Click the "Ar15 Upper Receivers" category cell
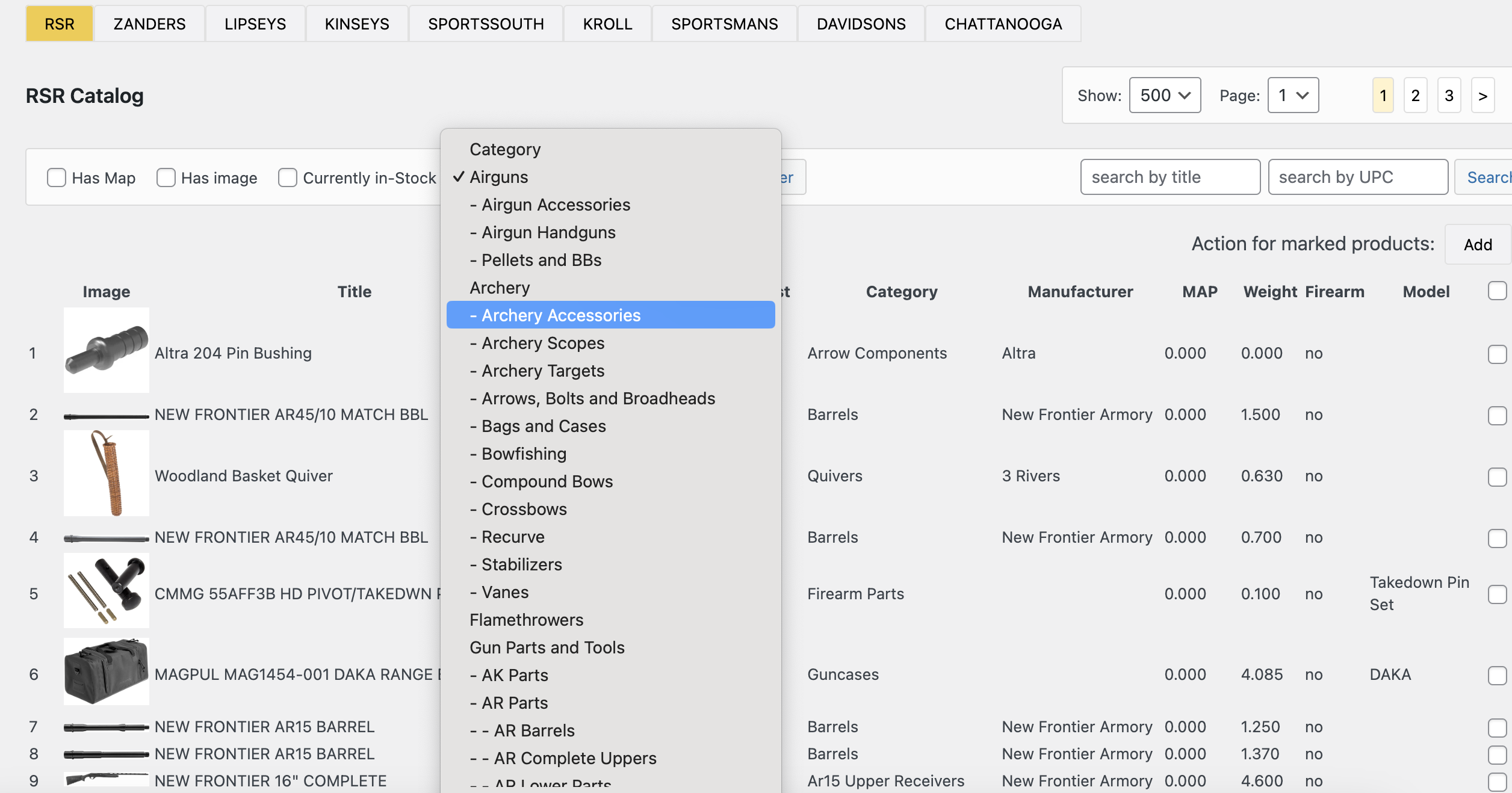This screenshot has width=1512, height=793. 885,781
